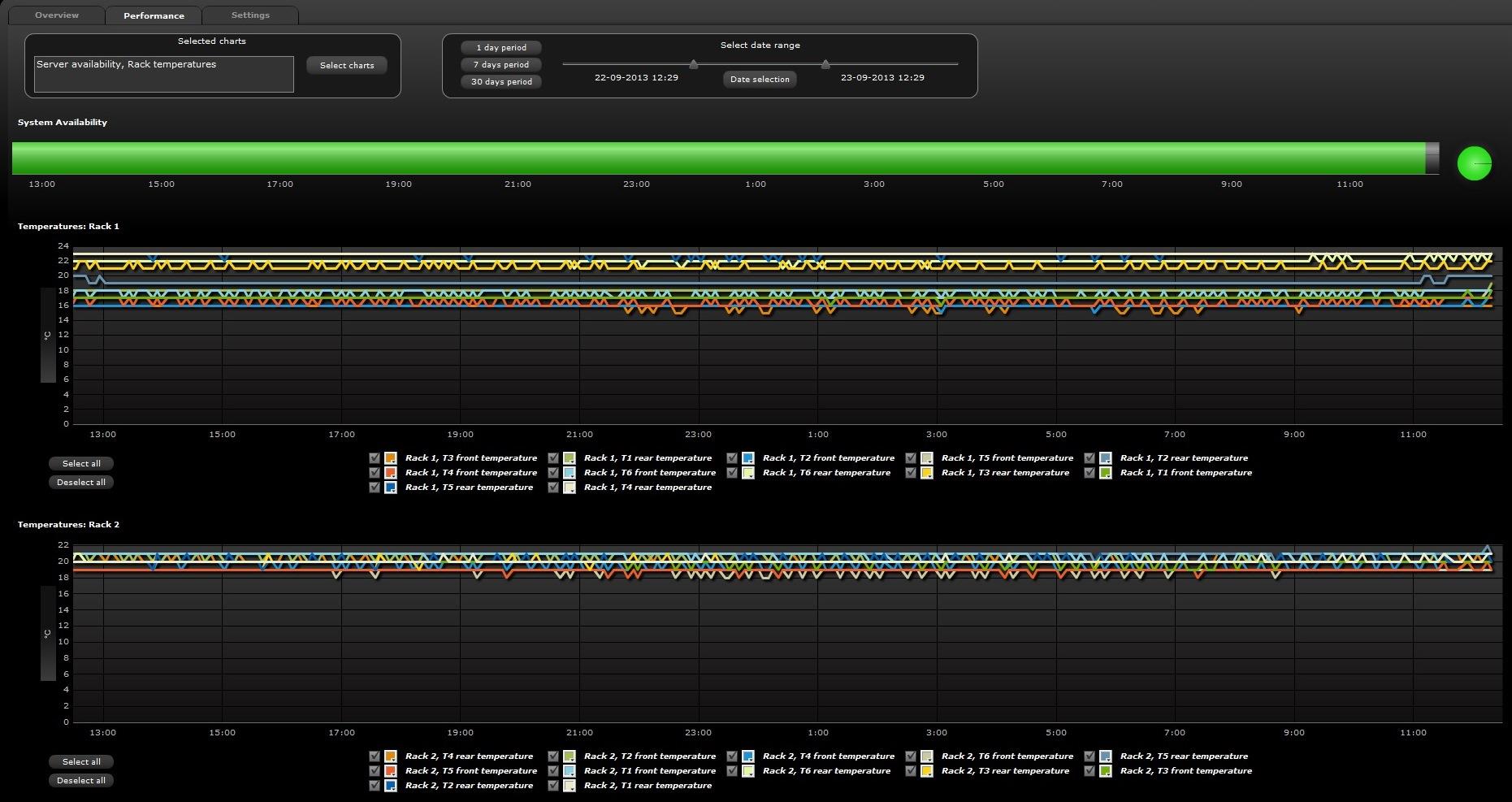
Task: Toggle Rack 1, T5 rear temperature checkbox
Action: pyautogui.click(x=375, y=488)
